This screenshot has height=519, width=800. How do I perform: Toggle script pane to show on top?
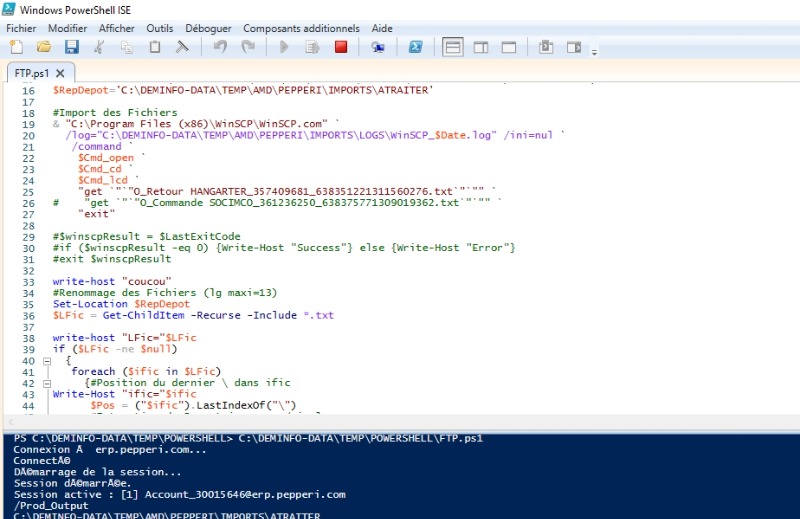click(x=453, y=47)
